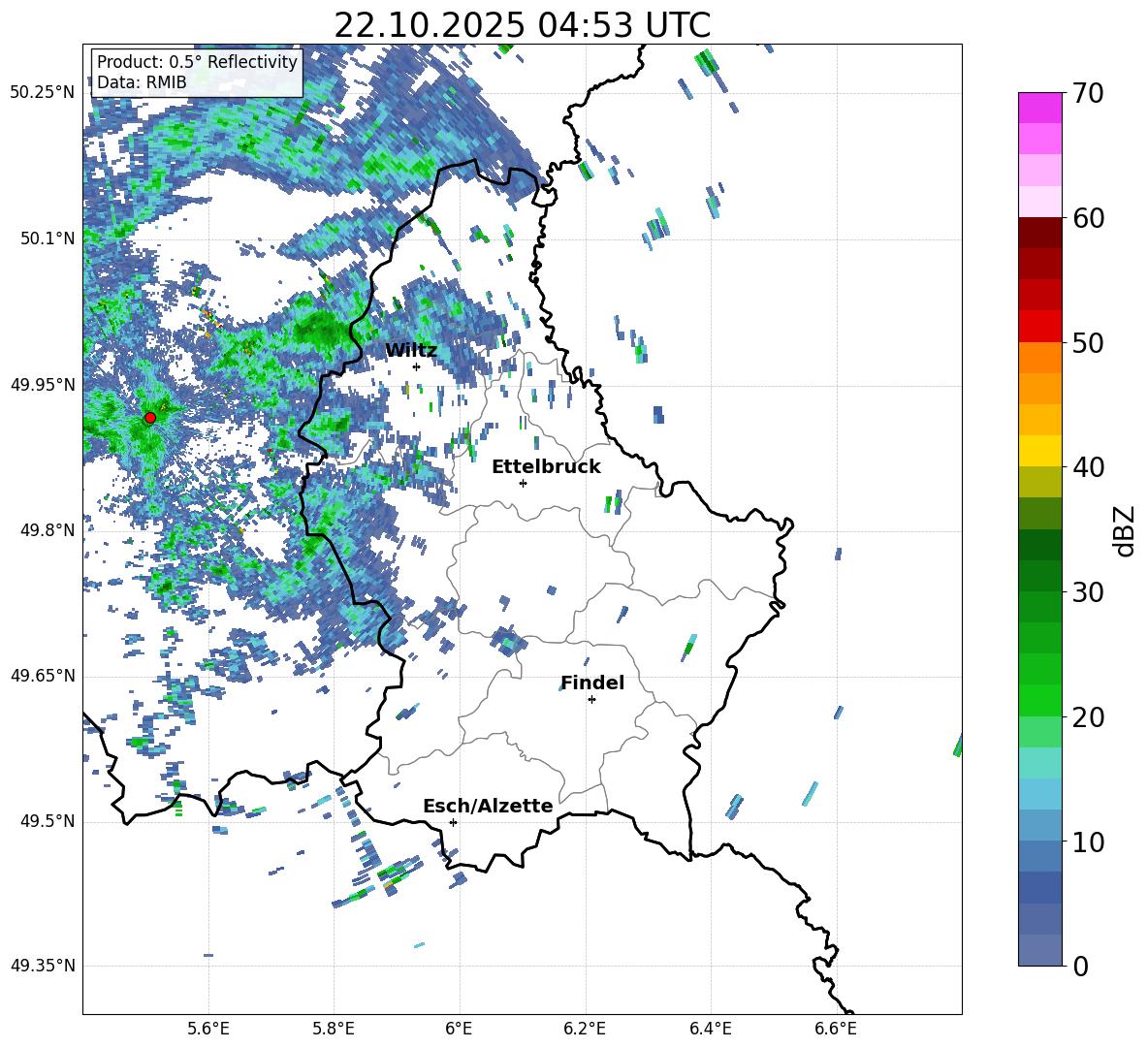
Task: Click the Wiltz city label
Action: coord(411,350)
